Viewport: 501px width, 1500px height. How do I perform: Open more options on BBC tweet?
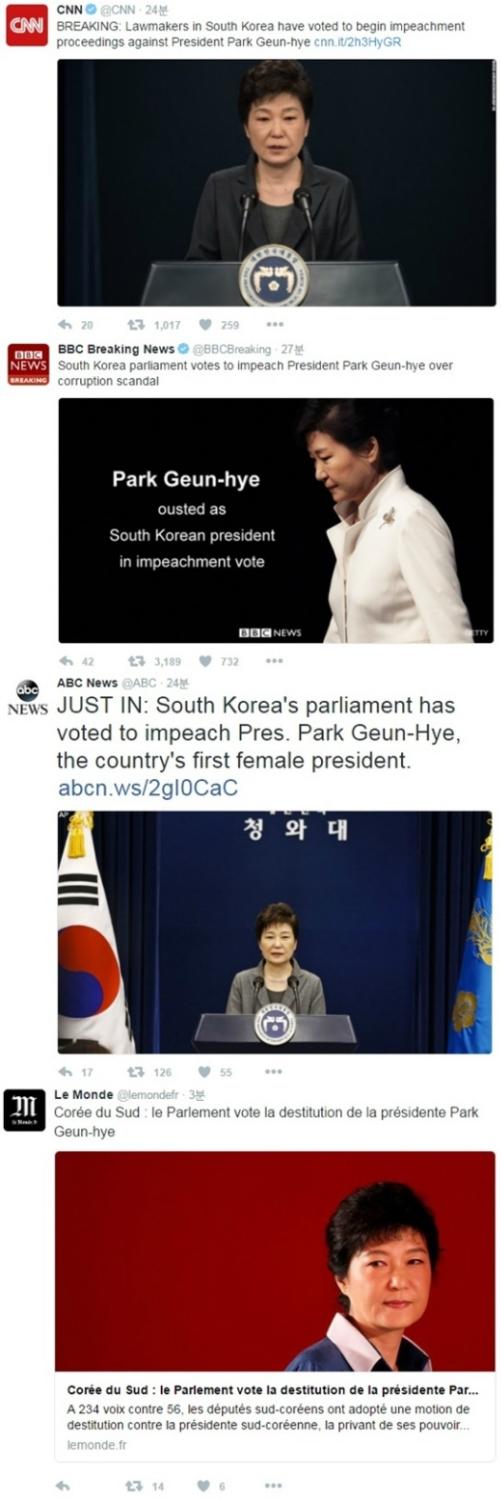coord(275,661)
